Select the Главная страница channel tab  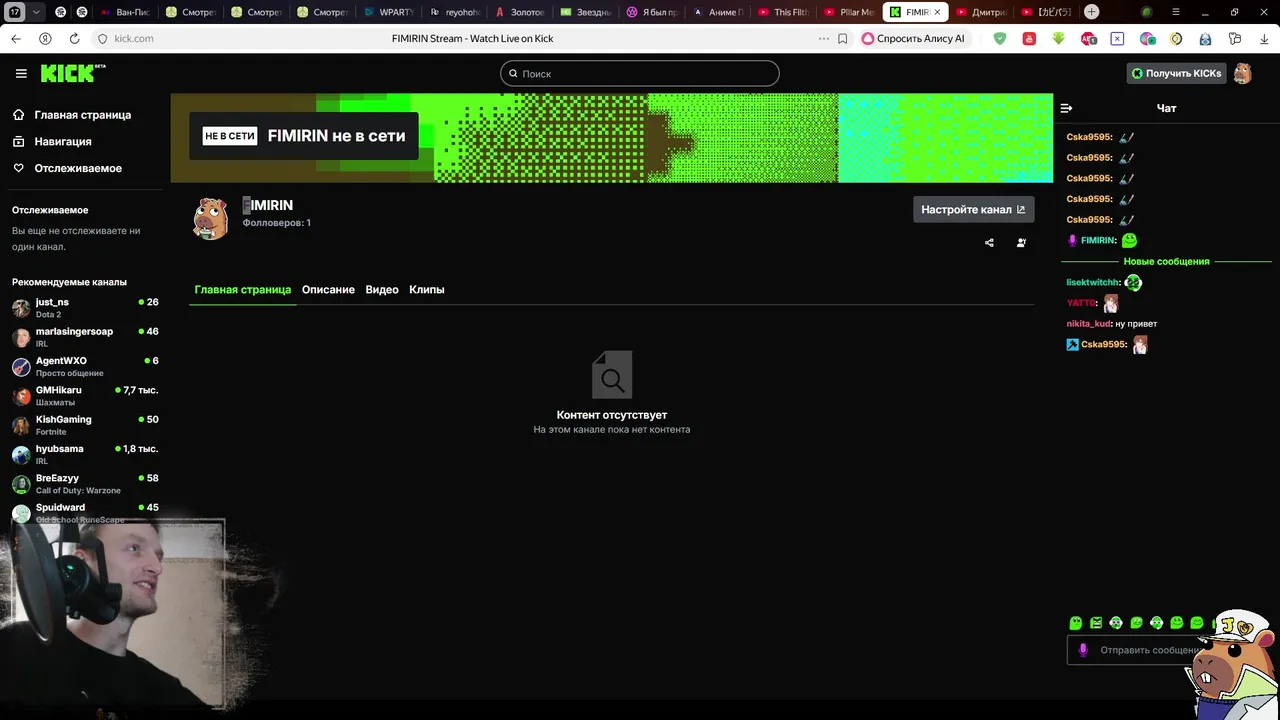(242, 289)
